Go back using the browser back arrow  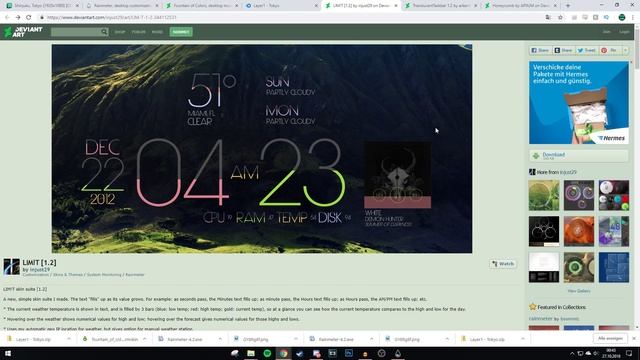(x=7, y=18)
